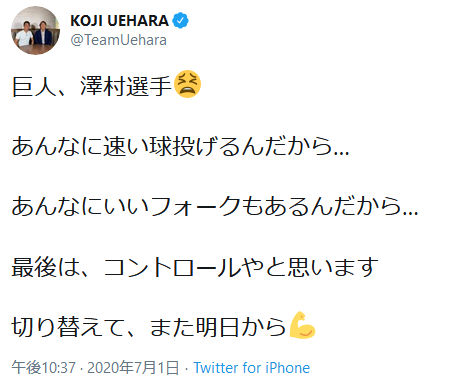Select the 巨人、澤村選手 text line
The height and width of the screenshot is (379, 471).
(92, 86)
